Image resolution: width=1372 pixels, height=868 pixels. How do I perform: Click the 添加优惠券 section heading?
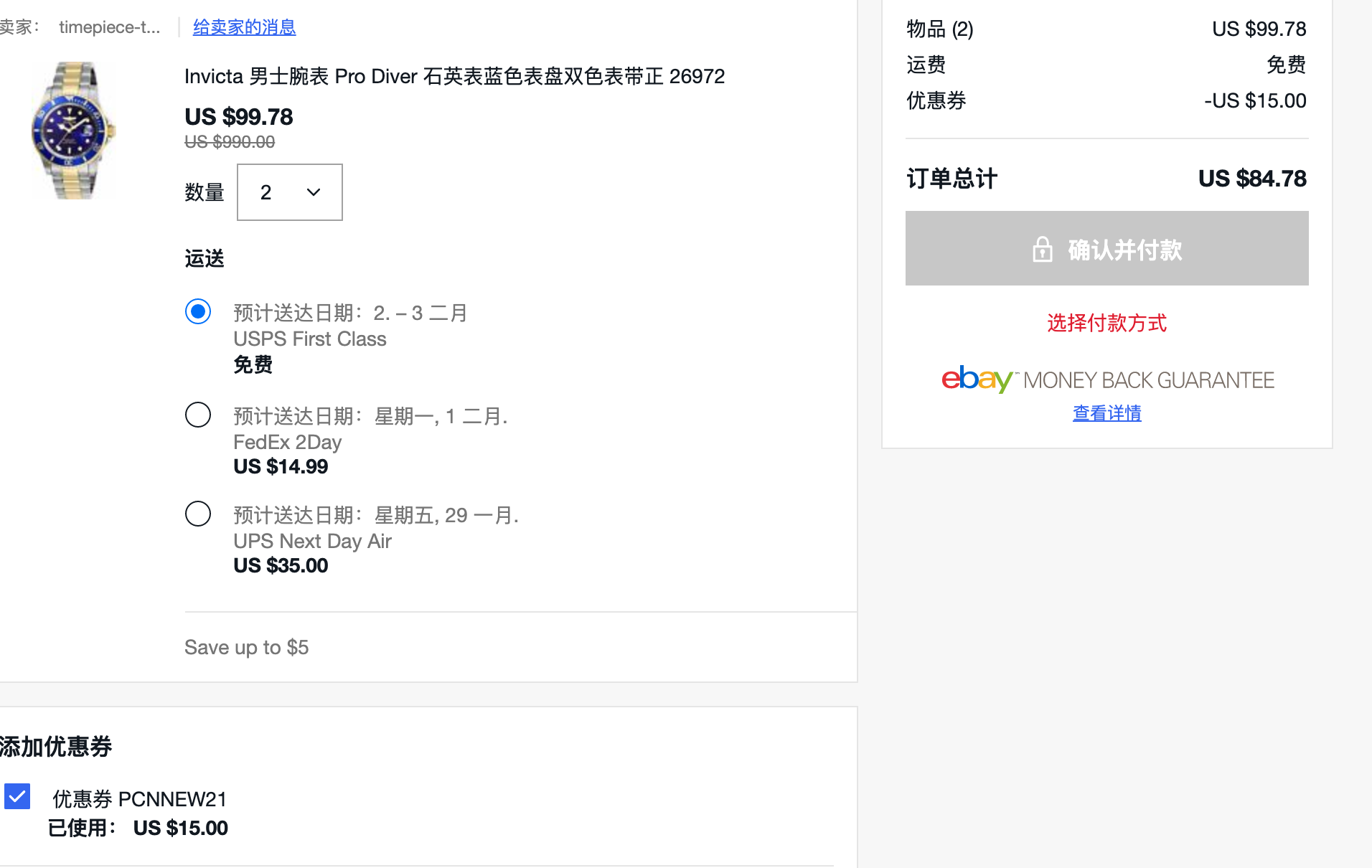click(x=56, y=747)
